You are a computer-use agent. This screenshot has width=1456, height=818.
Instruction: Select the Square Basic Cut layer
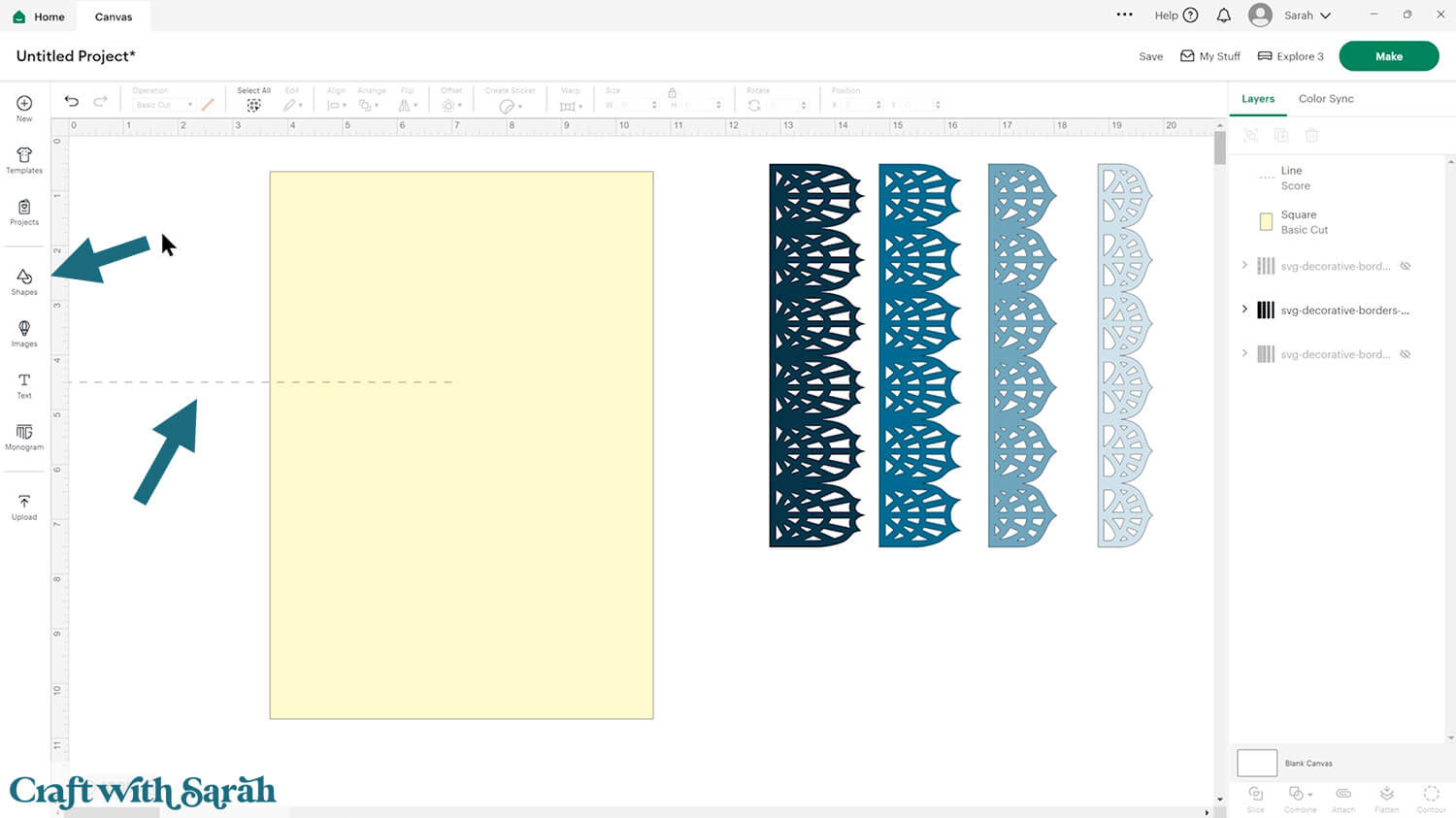1338,222
